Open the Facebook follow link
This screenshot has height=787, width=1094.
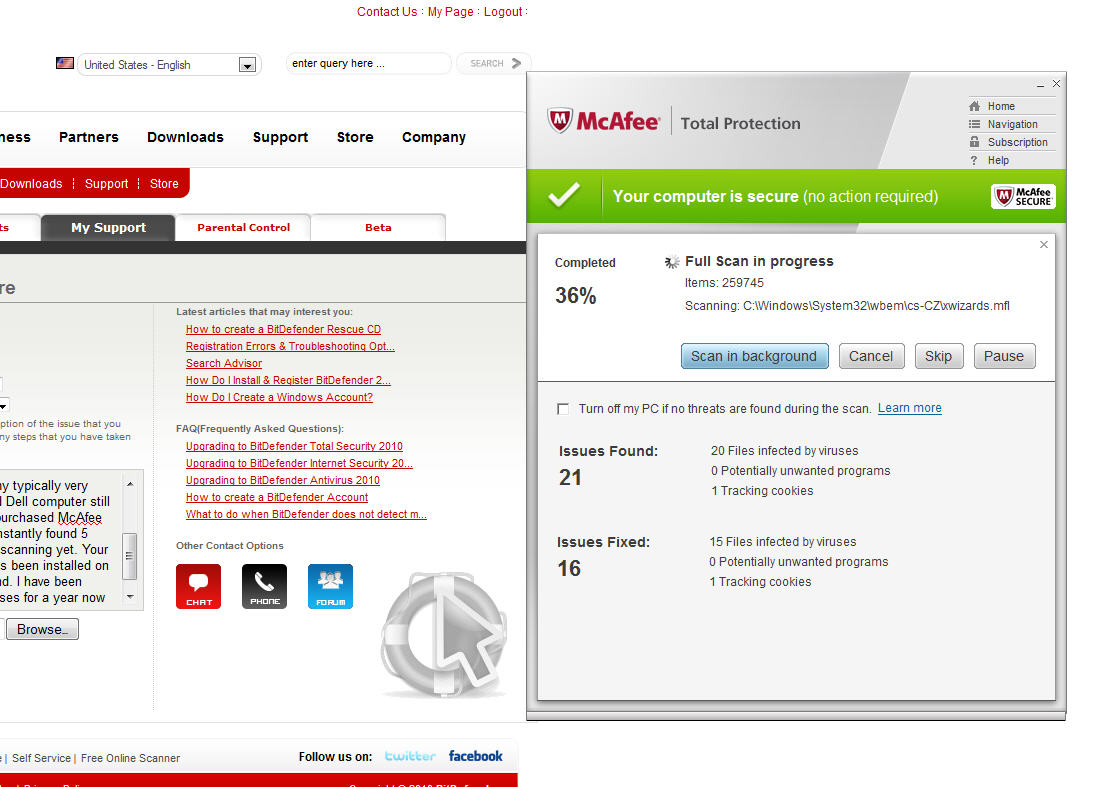click(x=475, y=756)
